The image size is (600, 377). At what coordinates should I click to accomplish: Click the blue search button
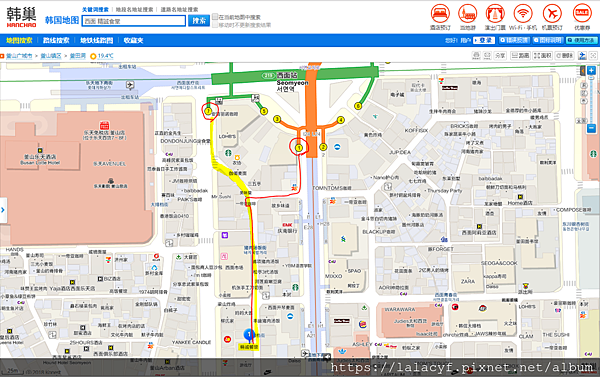199,21
